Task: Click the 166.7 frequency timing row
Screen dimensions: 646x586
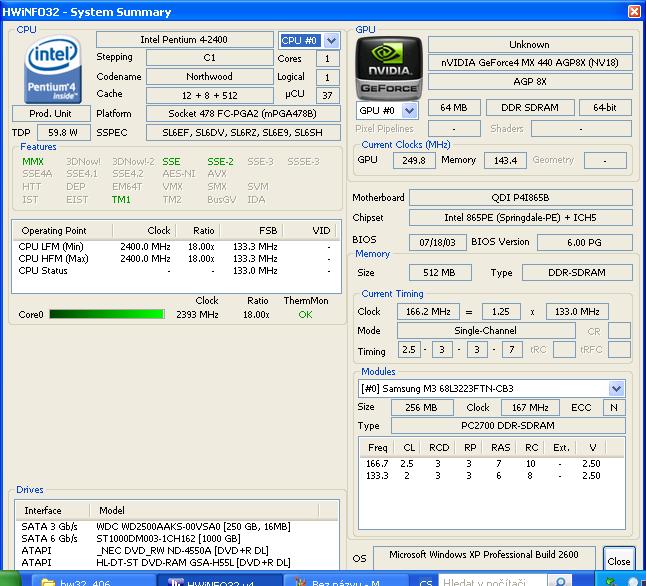Action: [x=492, y=464]
